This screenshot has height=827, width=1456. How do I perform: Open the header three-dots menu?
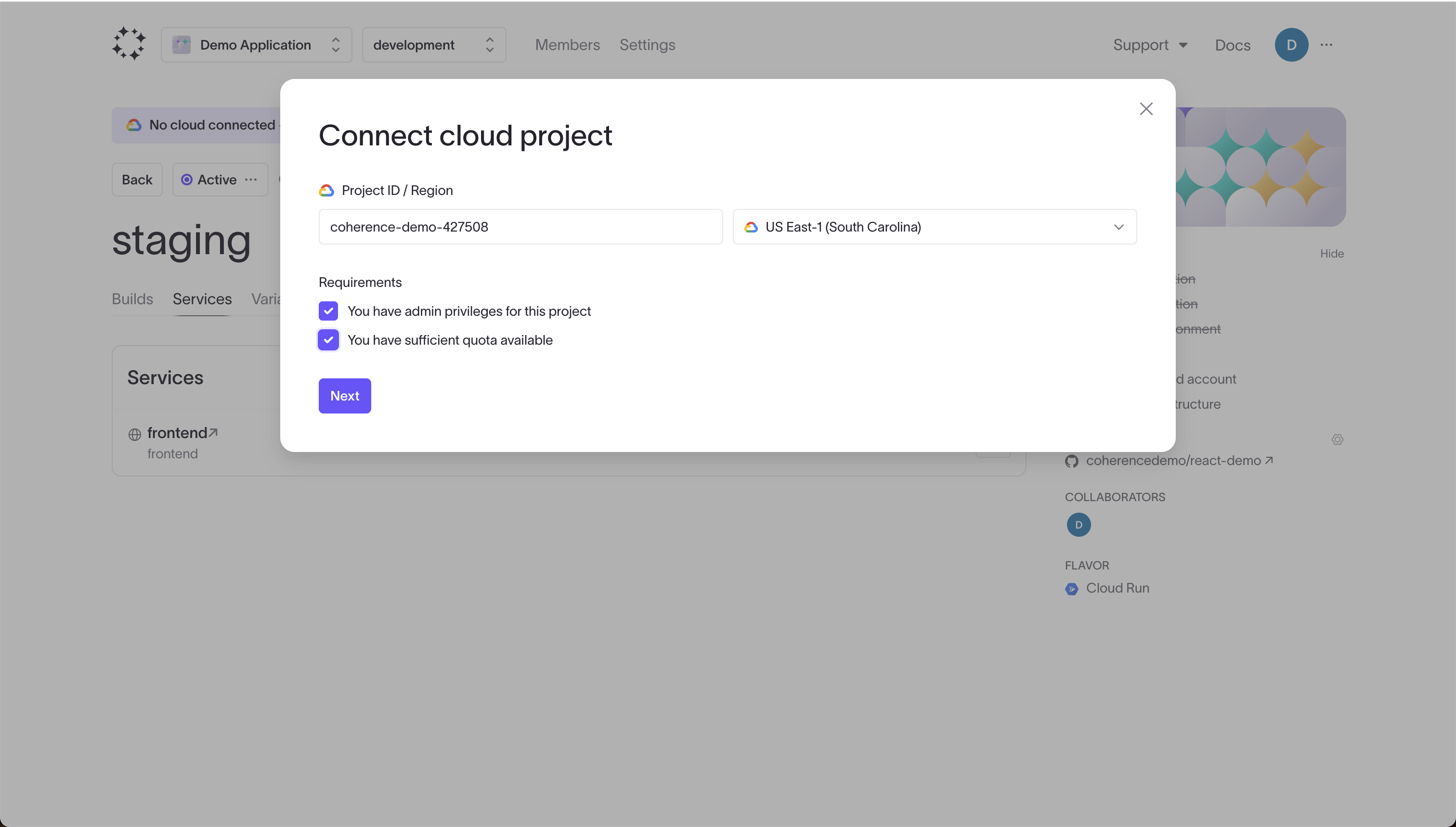(1326, 45)
